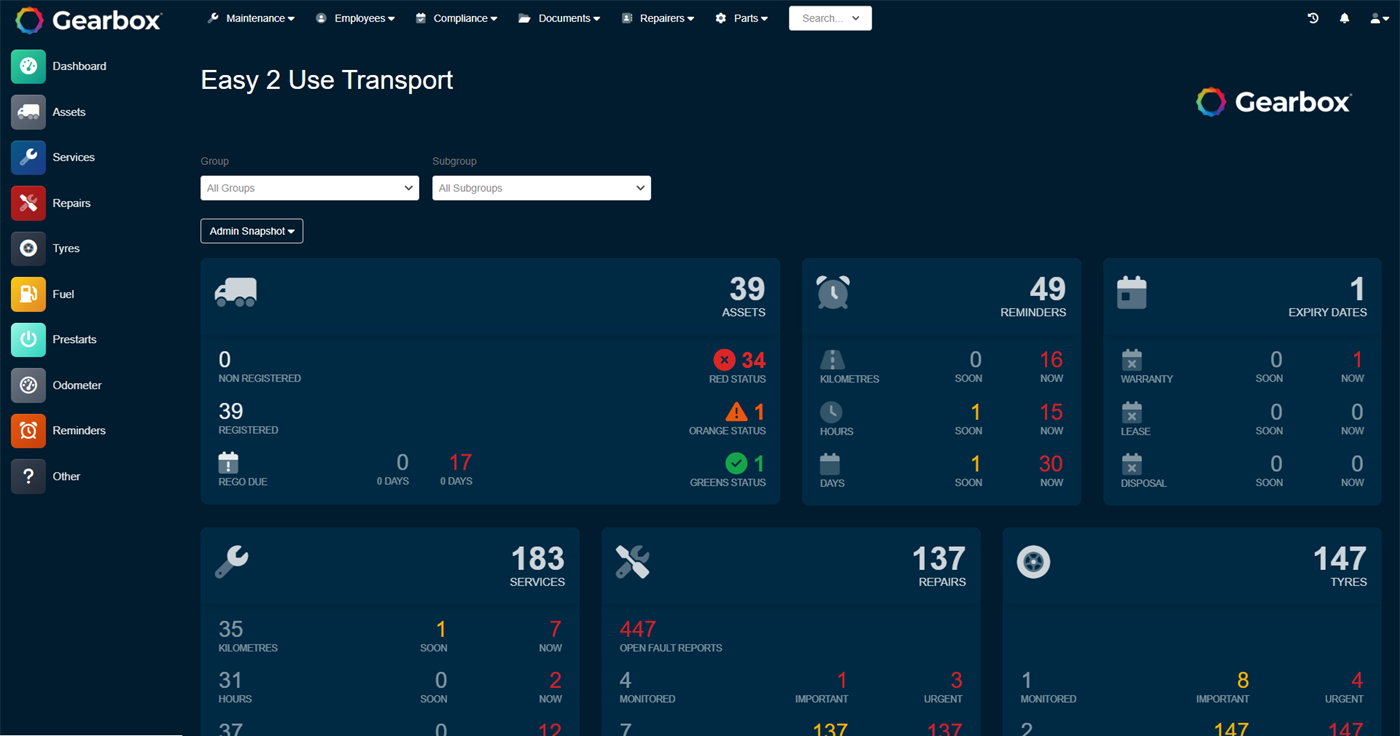Click the red X status icon
This screenshot has height=736, width=1400.
(x=724, y=360)
